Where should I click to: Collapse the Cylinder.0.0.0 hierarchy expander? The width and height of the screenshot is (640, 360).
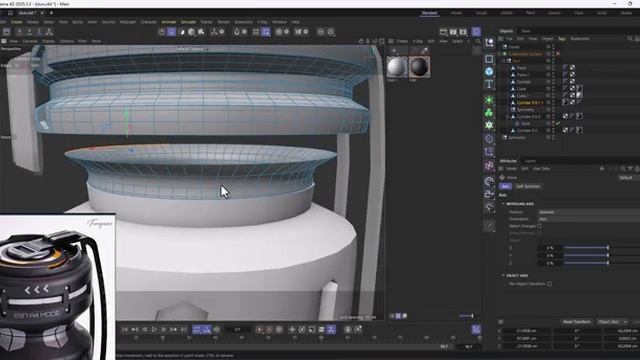point(507,116)
